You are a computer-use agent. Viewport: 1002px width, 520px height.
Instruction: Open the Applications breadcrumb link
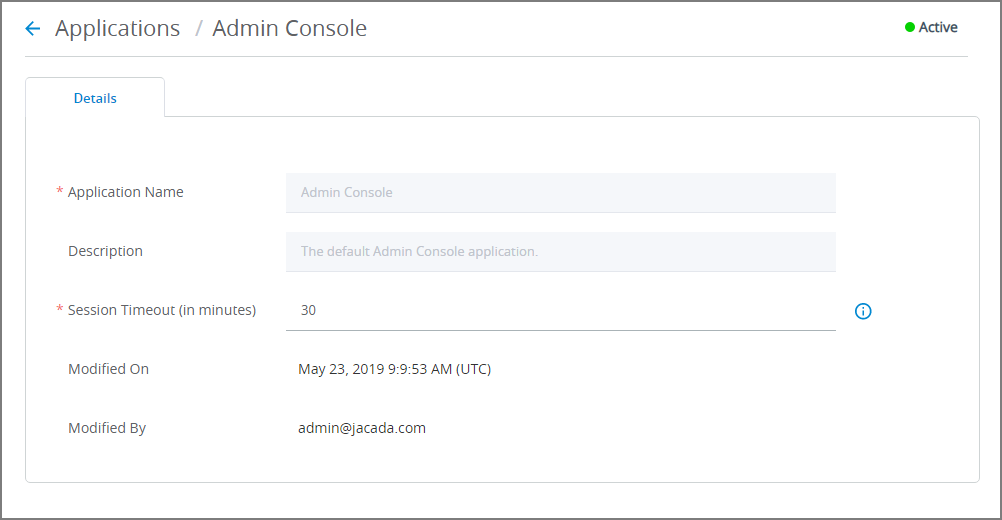(118, 28)
